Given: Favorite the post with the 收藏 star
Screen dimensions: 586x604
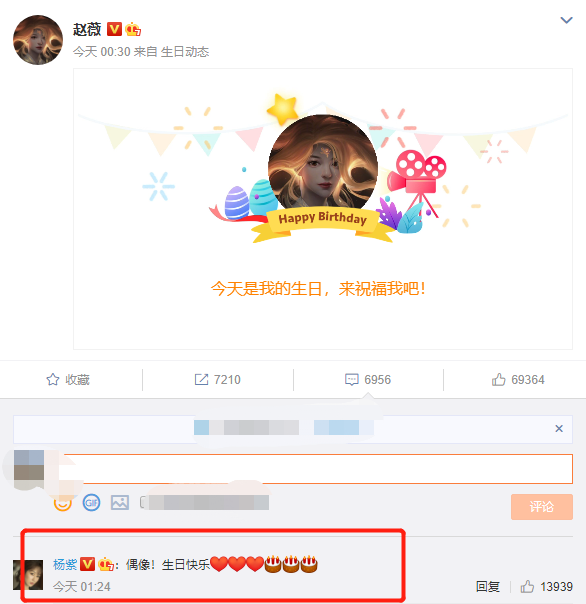Looking at the screenshot, I should click(68, 380).
